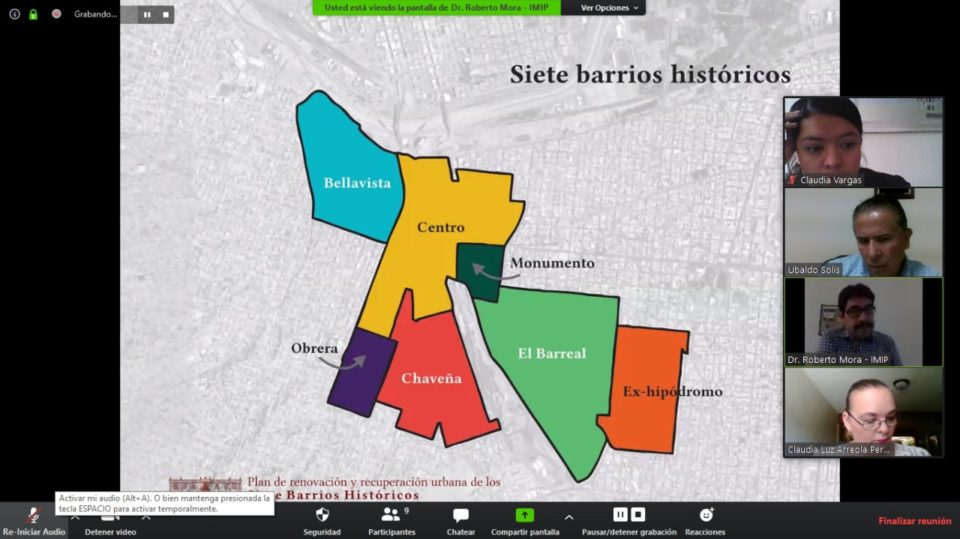Click the Re-Iniciar Audio microphone icon
Image resolution: width=960 pixels, height=539 pixels.
(x=33, y=514)
